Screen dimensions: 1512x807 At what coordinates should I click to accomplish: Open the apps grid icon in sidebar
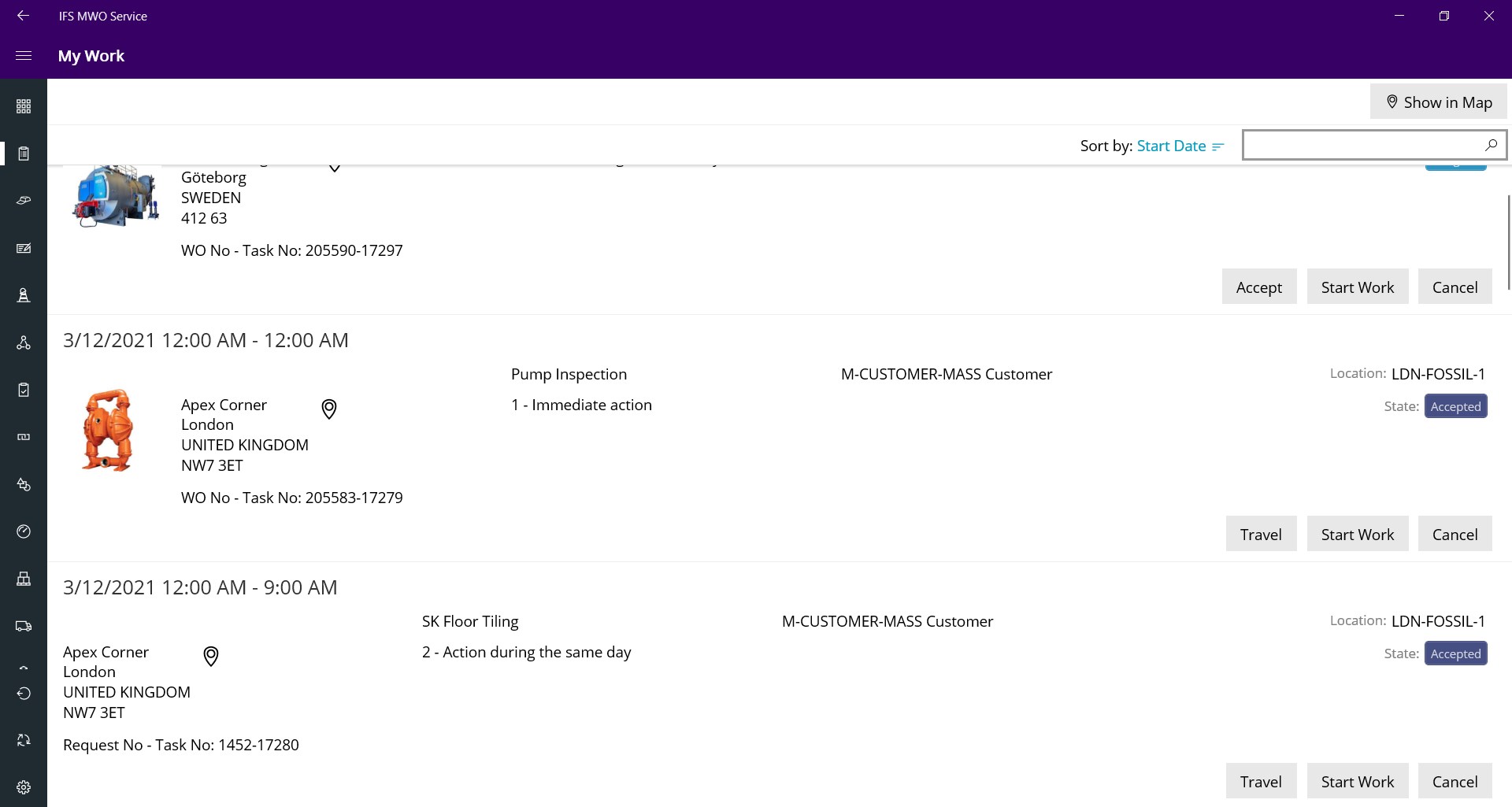point(24,106)
